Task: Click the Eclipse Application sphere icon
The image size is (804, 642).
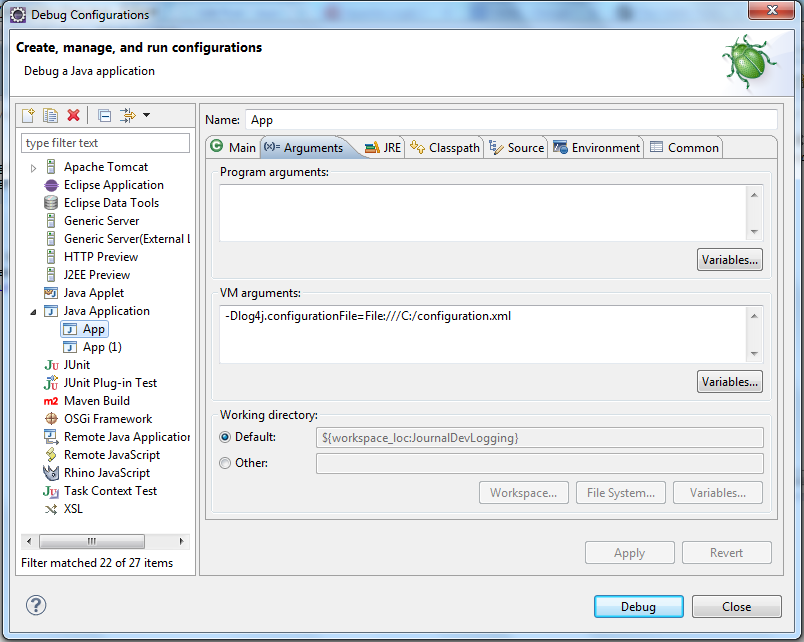Action: [x=51, y=185]
